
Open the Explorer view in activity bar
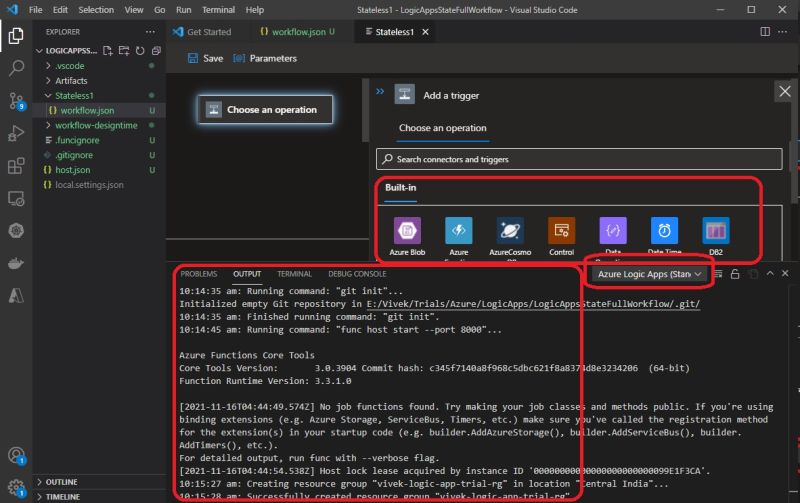point(16,36)
